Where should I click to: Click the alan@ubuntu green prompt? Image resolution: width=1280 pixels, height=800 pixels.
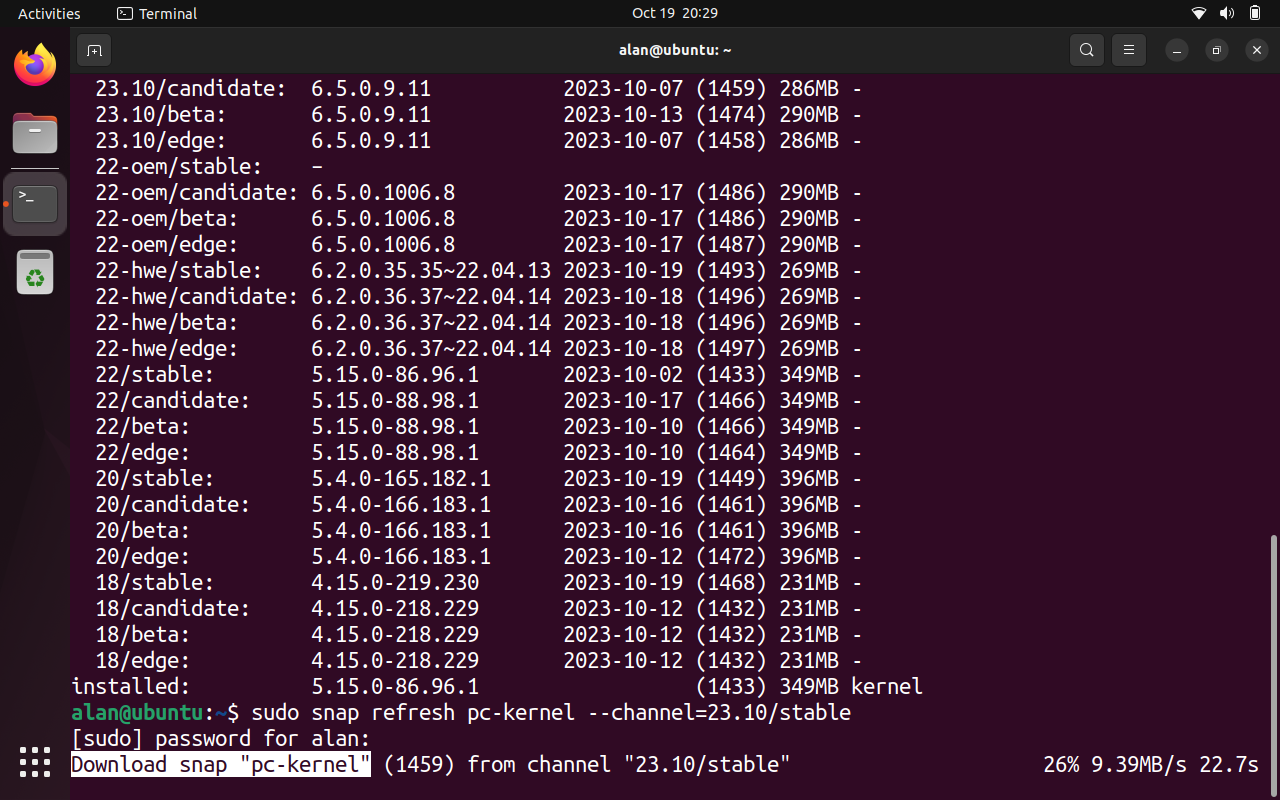pos(137,713)
